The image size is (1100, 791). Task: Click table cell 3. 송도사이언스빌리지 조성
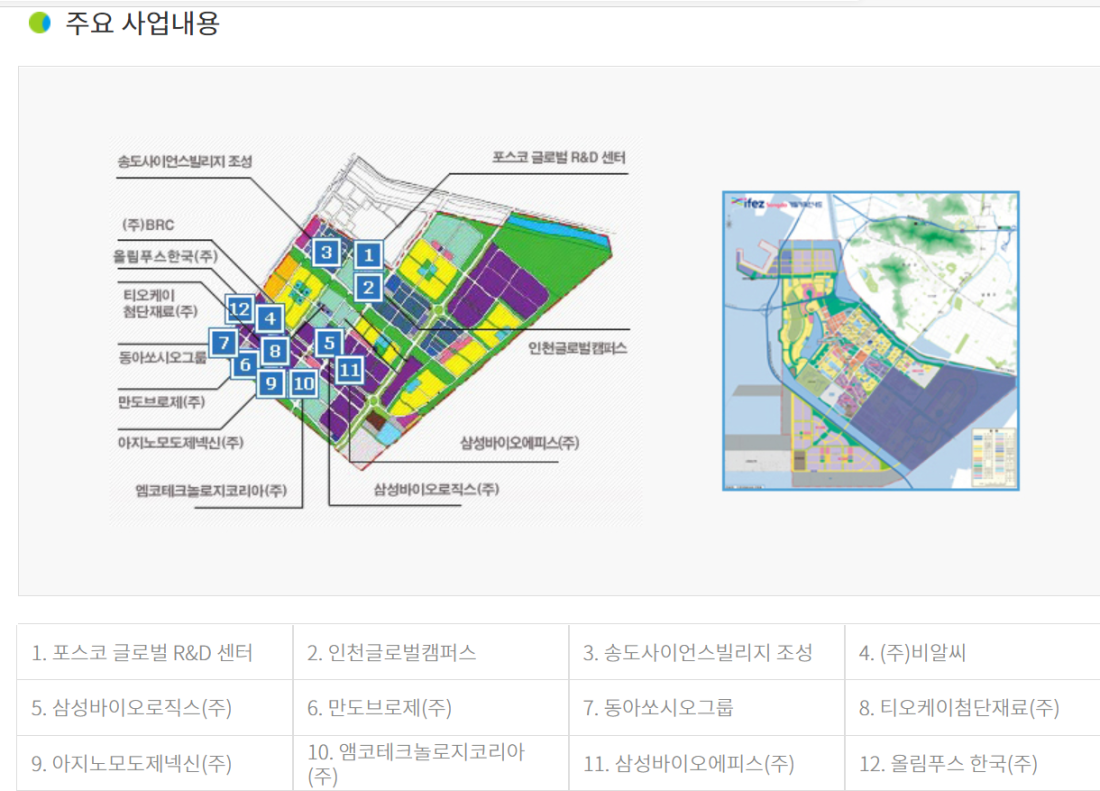click(706, 652)
